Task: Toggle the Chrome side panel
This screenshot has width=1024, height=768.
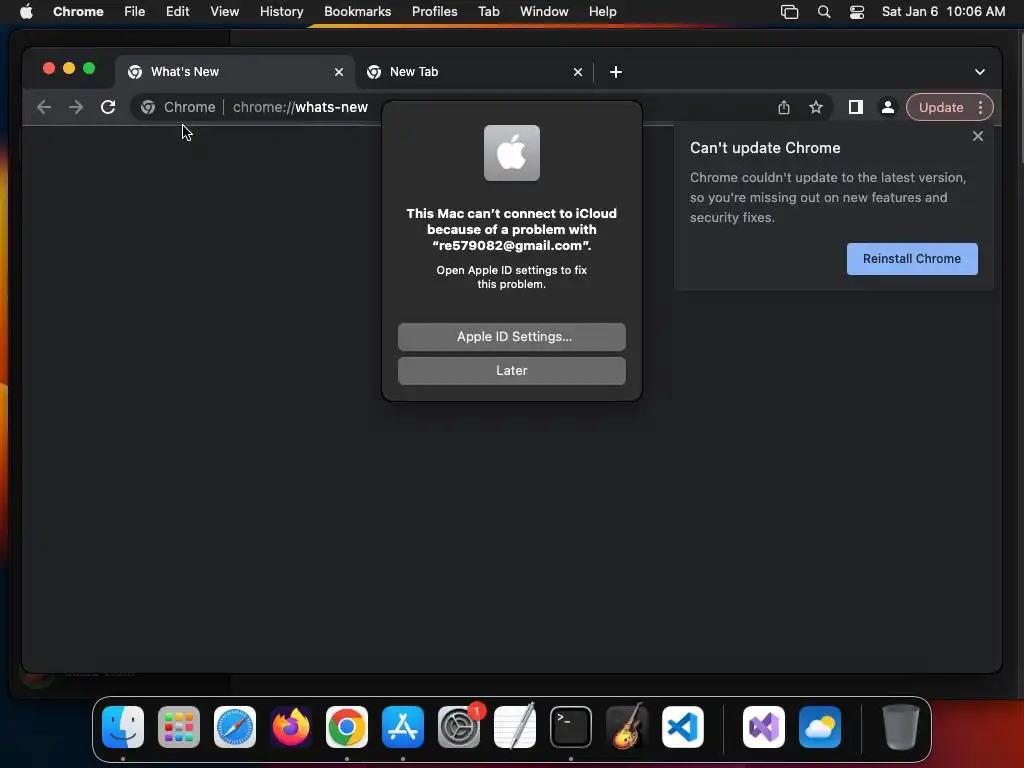Action: click(856, 107)
